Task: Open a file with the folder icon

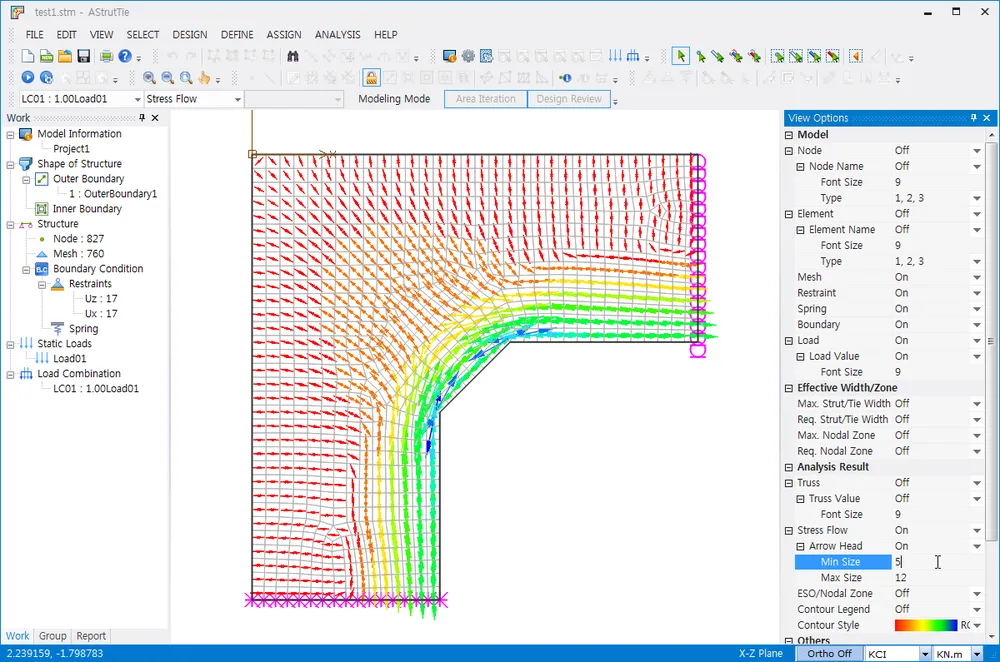Action: click(64, 56)
